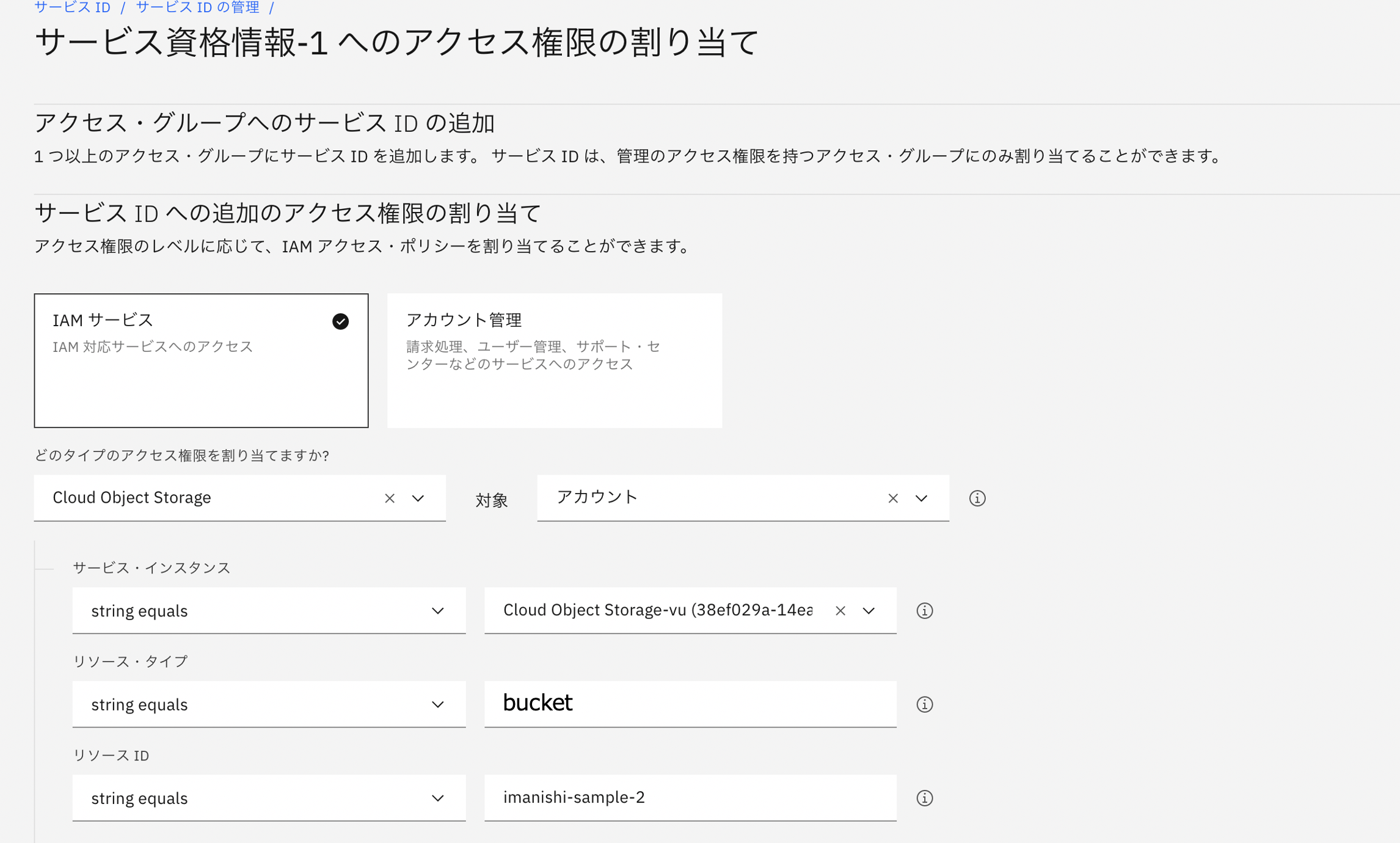Select the IAM サービス tile
The height and width of the screenshot is (843, 1400).
coord(201,360)
